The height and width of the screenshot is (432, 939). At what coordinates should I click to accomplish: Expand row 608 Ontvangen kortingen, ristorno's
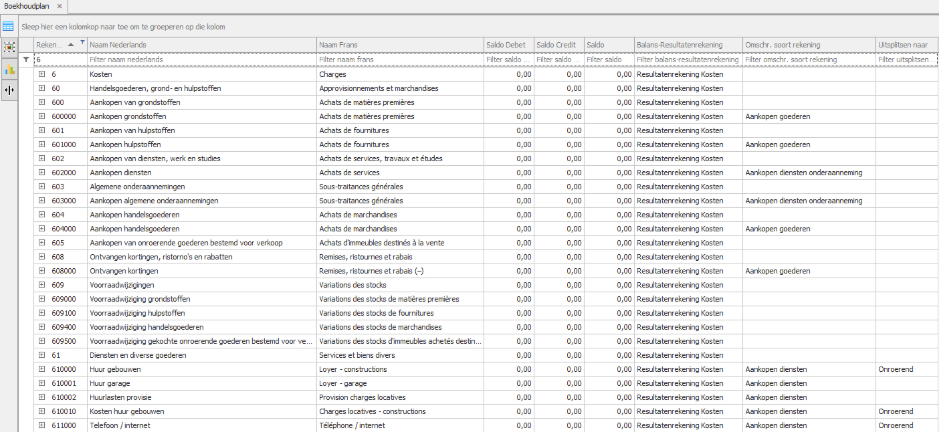[42, 257]
